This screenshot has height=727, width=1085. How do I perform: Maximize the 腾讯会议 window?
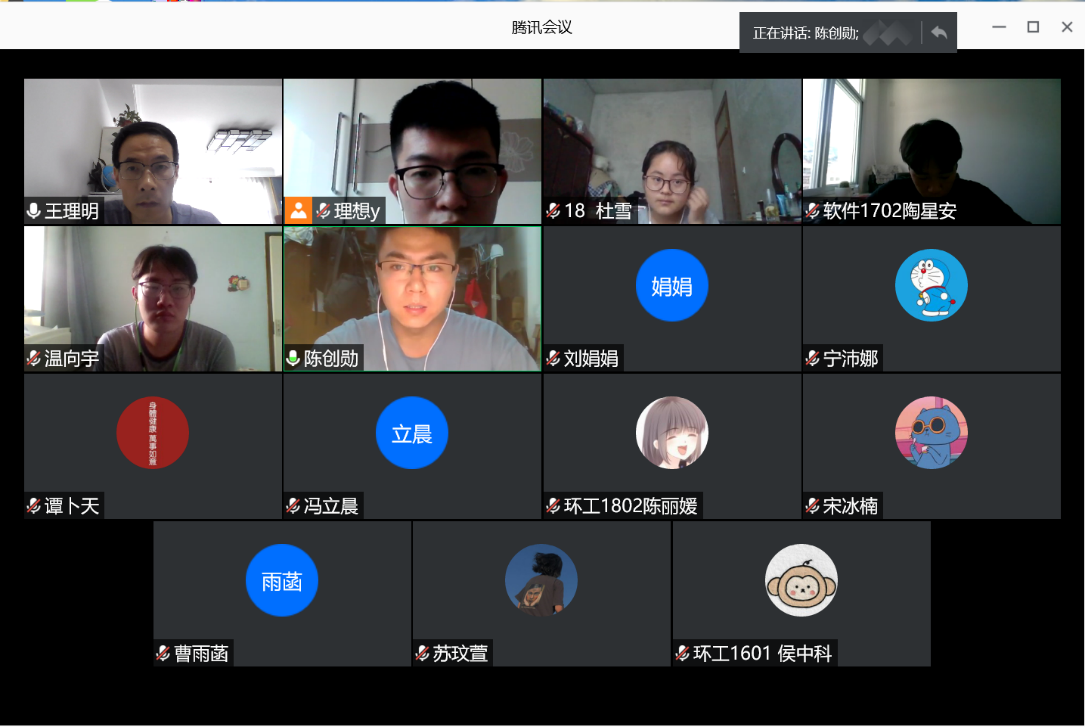coord(1033,27)
